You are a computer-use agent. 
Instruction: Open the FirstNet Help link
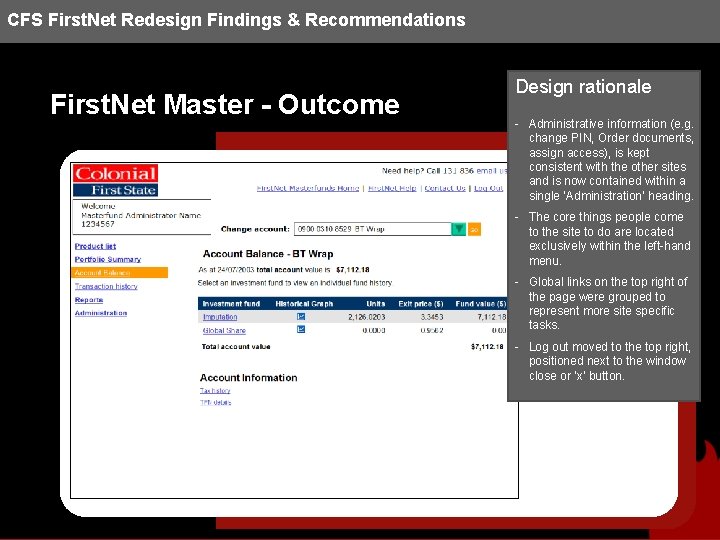click(x=392, y=188)
